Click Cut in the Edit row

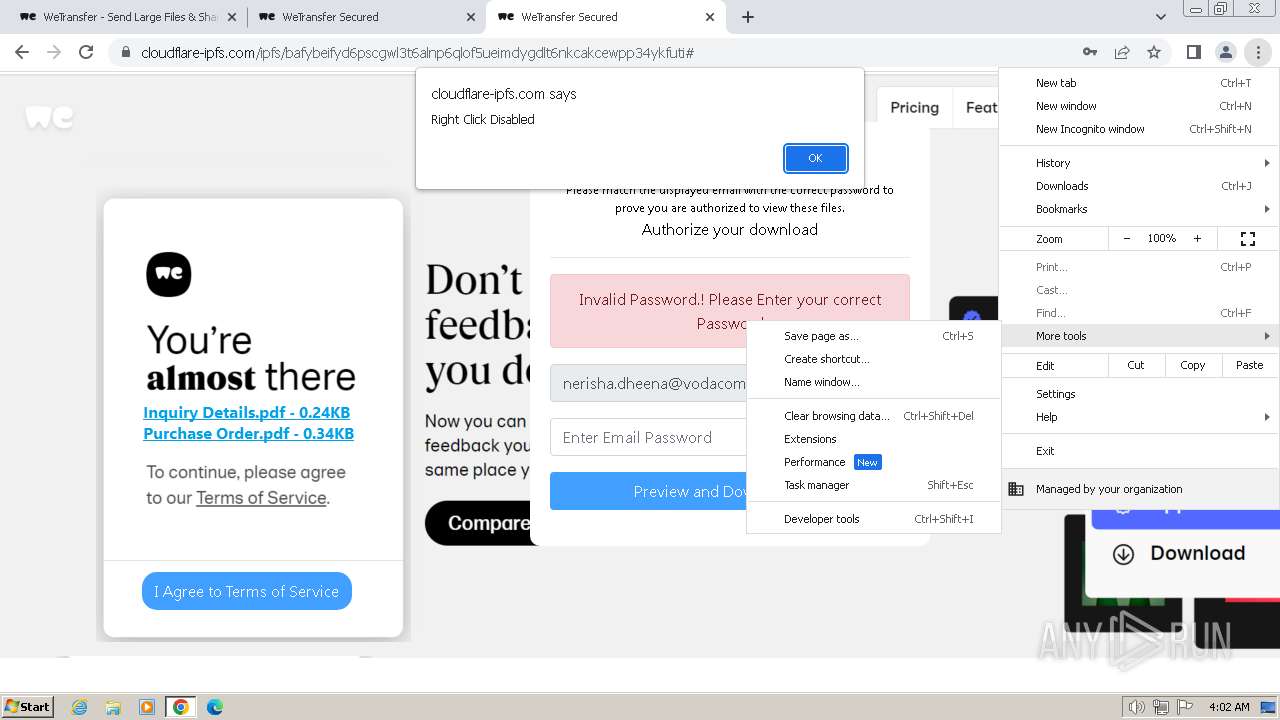pos(1136,365)
